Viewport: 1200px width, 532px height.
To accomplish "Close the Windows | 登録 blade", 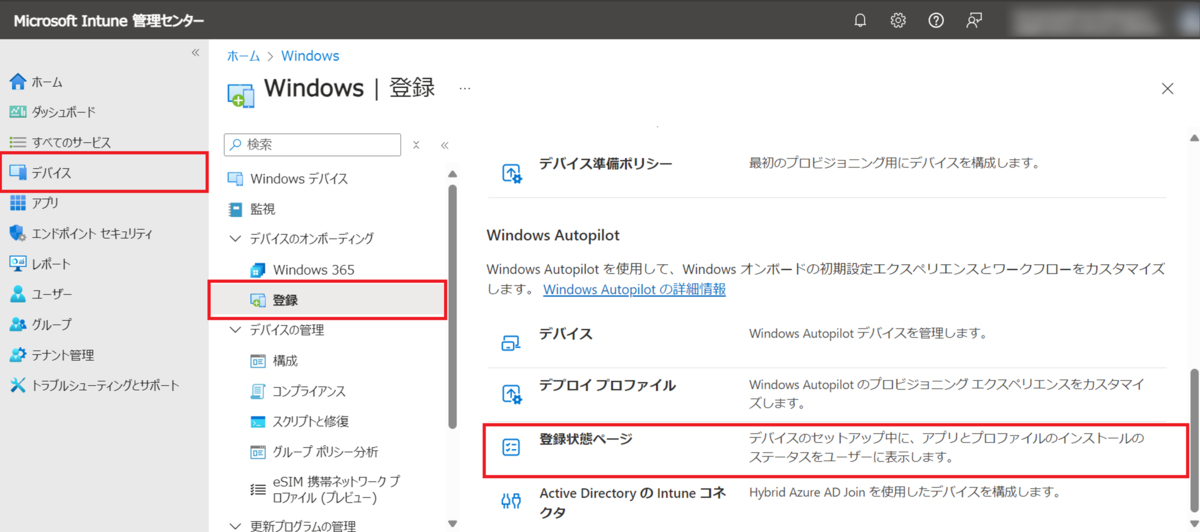I will [1167, 88].
